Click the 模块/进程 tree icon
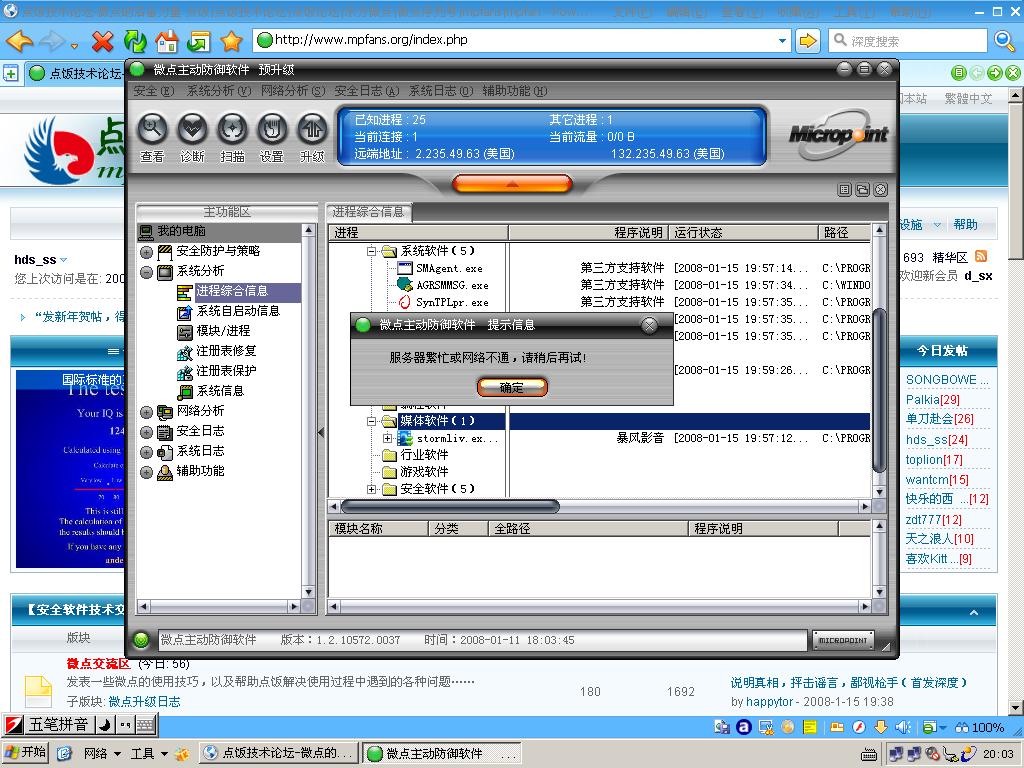The height and width of the screenshot is (768, 1024). coord(185,332)
